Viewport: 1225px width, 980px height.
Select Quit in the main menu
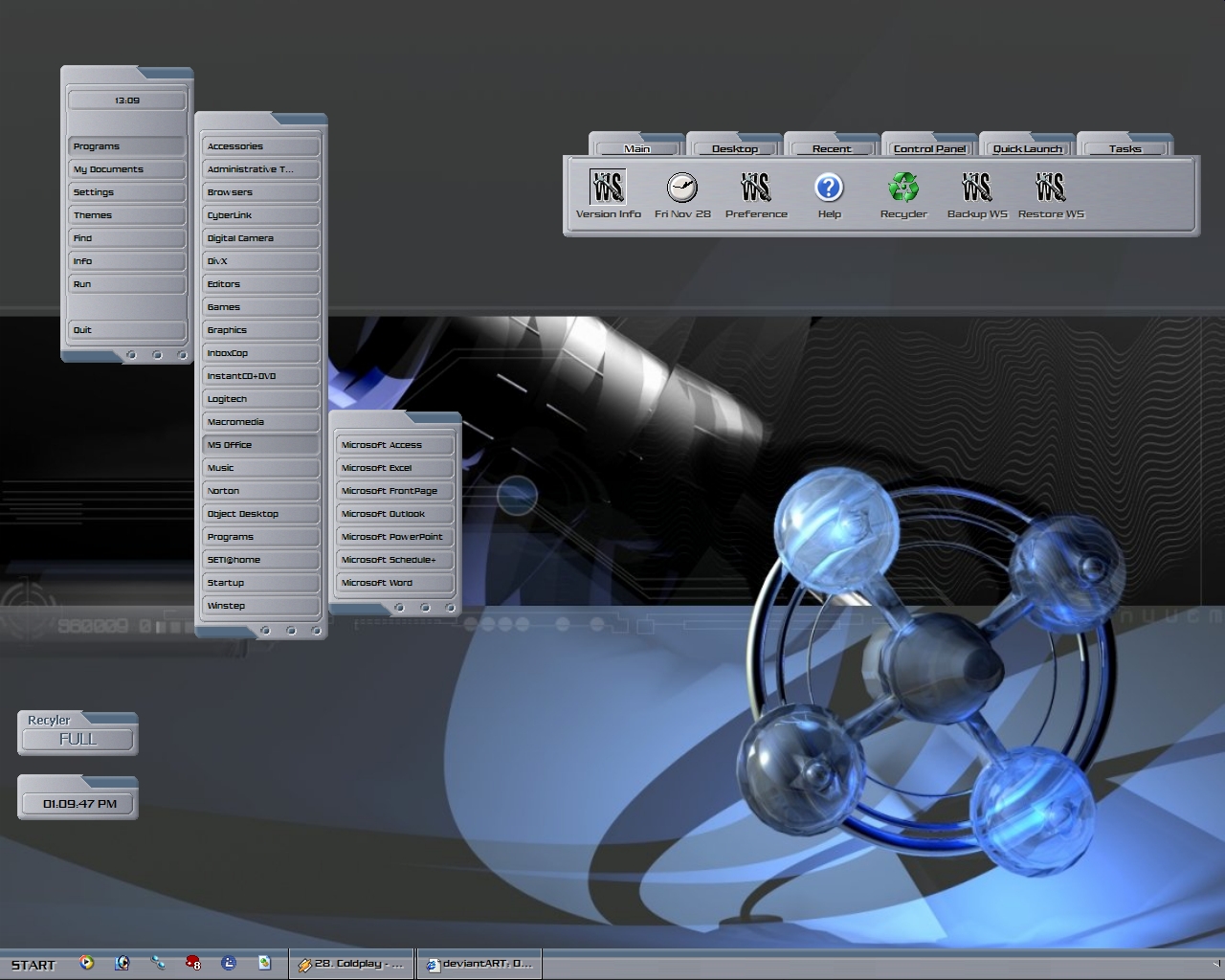tap(127, 330)
